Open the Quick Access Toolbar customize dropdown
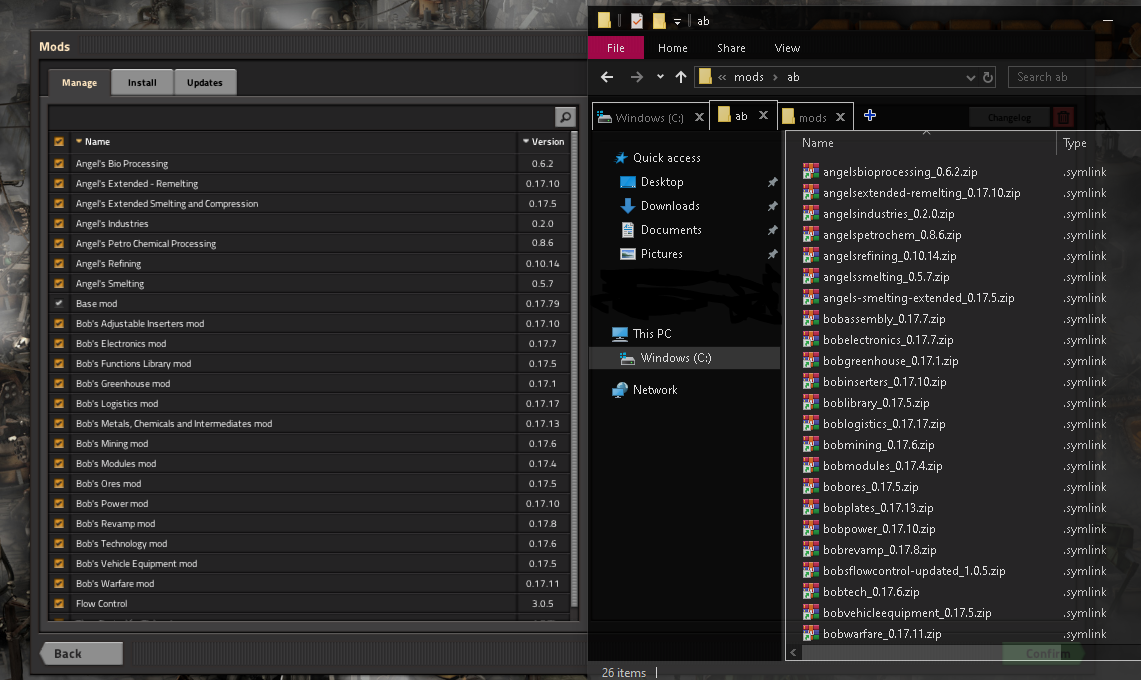Image resolution: width=1141 pixels, height=680 pixels. click(x=677, y=22)
